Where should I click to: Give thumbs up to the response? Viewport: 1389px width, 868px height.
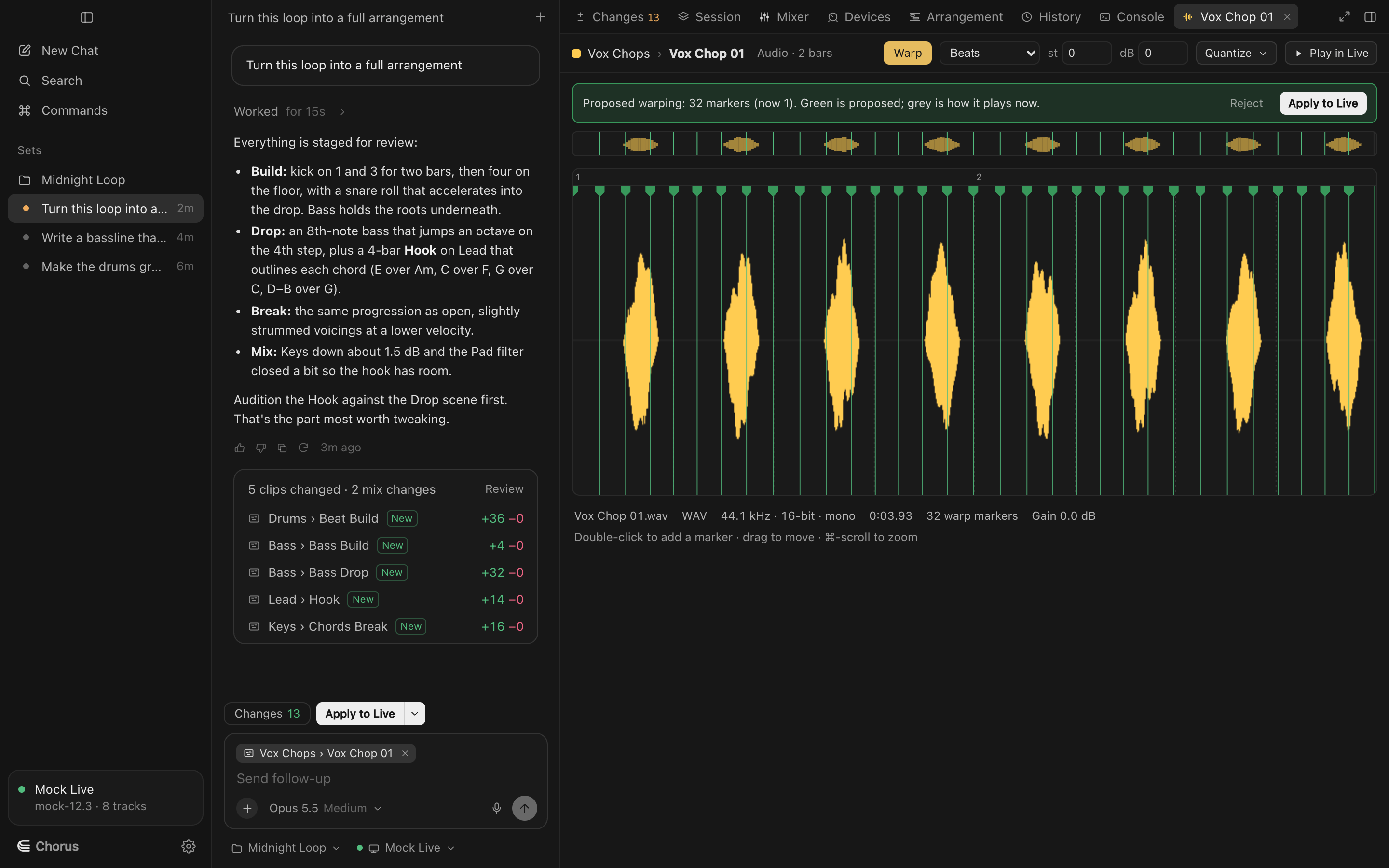240,448
